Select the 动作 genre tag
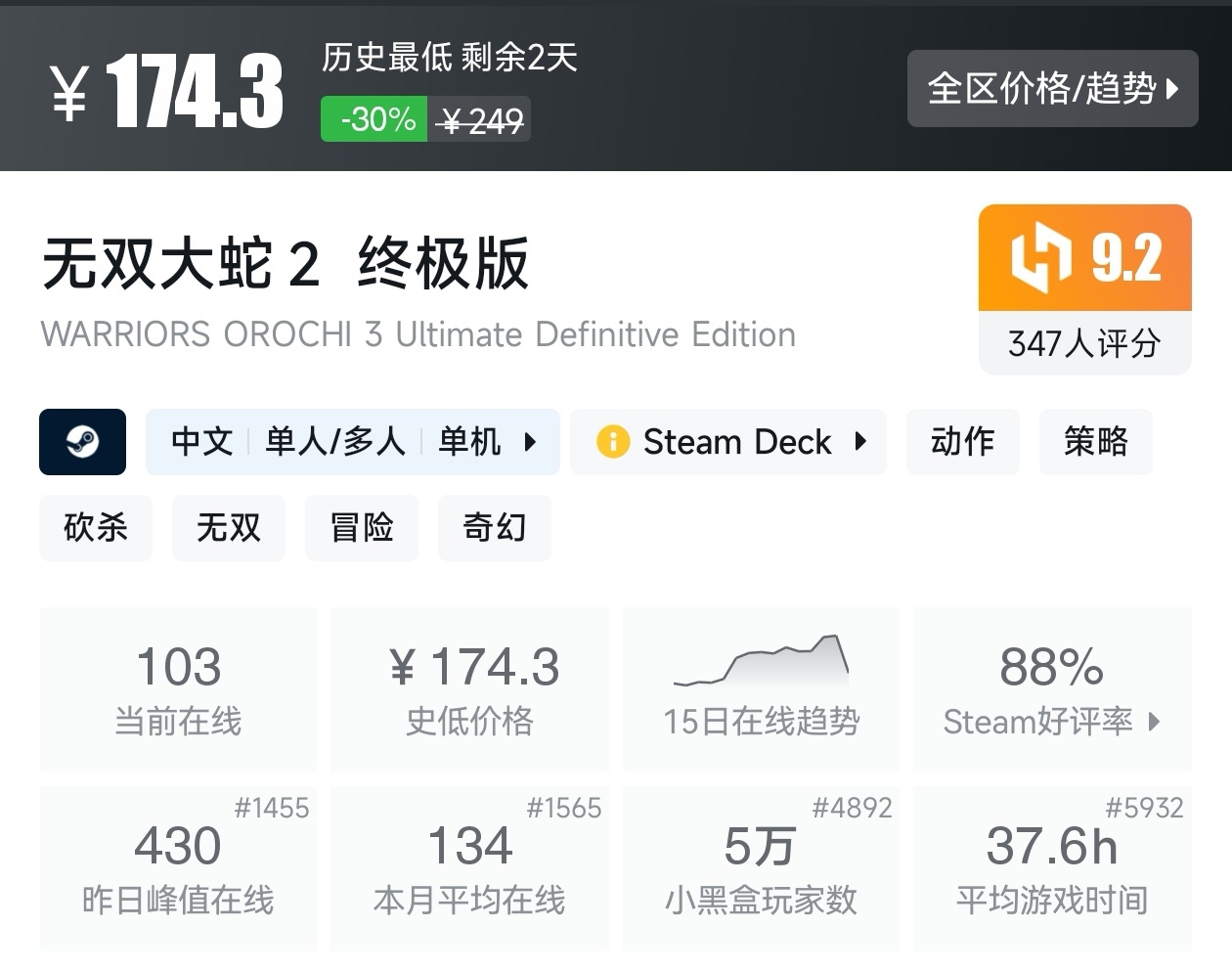 [963, 442]
